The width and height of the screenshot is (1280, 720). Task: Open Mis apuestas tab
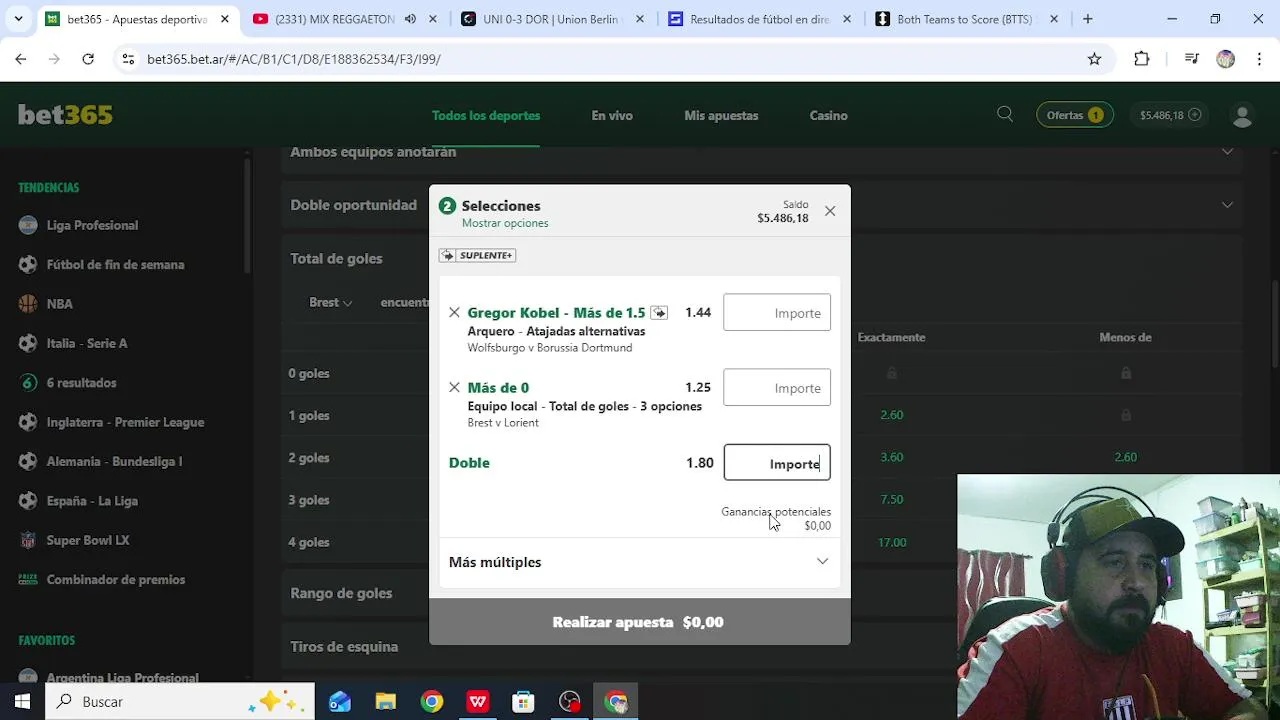click(721, 116)
